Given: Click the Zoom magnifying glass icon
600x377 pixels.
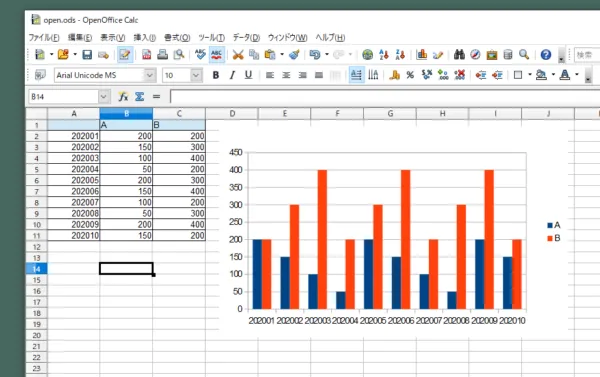Looking at the screenshot, I should pyautogui.click(x=524, y=55).
